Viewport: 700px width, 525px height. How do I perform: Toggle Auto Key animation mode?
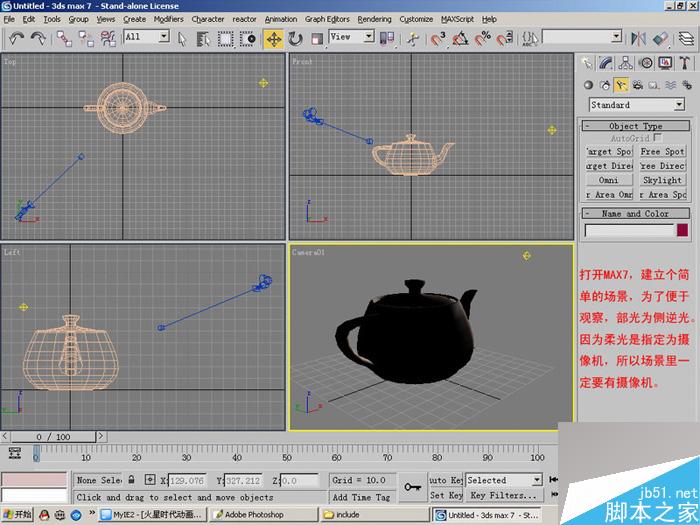(445, 480)
